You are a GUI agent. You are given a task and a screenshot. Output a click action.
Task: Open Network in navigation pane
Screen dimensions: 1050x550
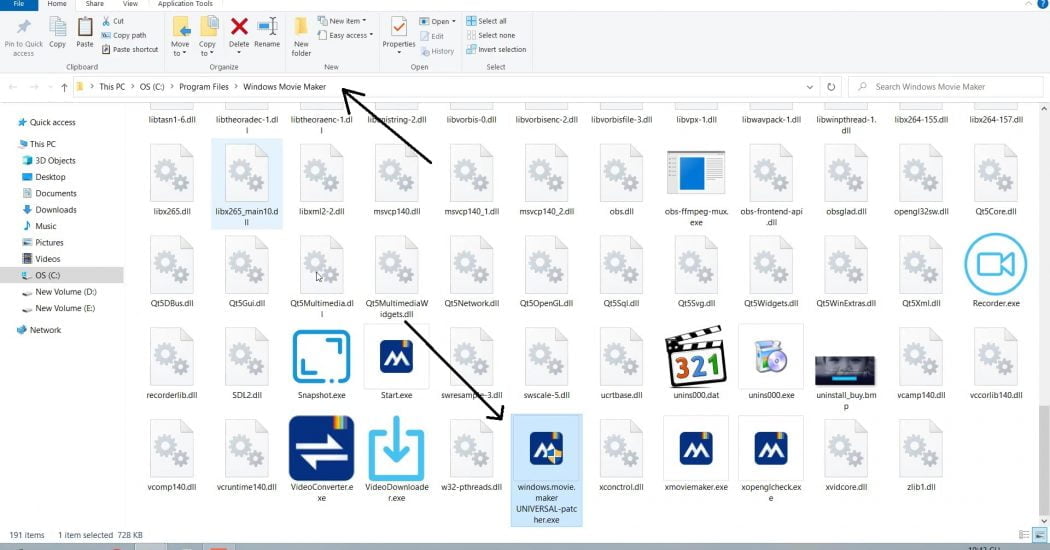[45, 330]
